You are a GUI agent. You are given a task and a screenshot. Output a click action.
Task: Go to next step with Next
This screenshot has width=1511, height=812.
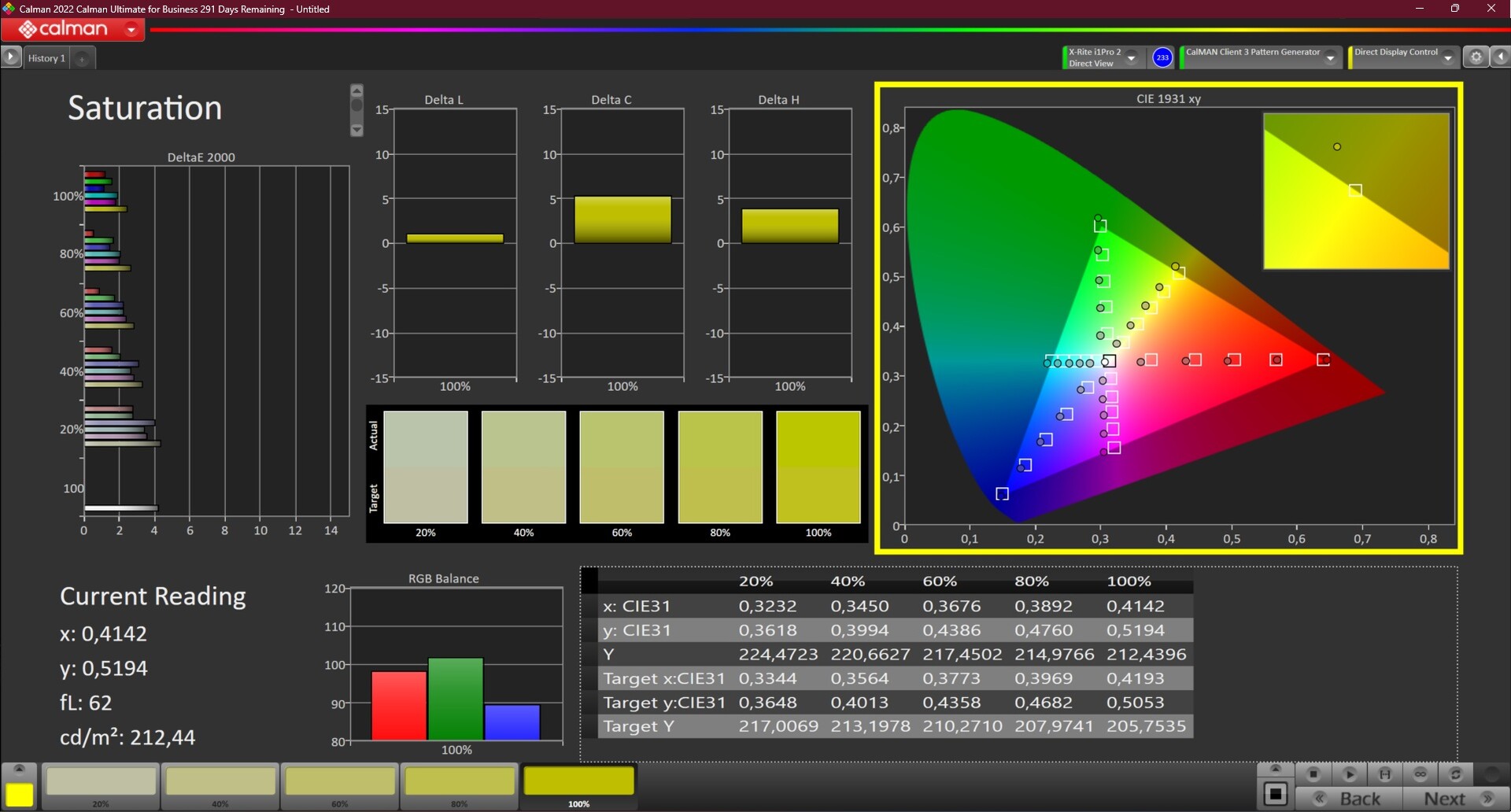click(1455, 799)
